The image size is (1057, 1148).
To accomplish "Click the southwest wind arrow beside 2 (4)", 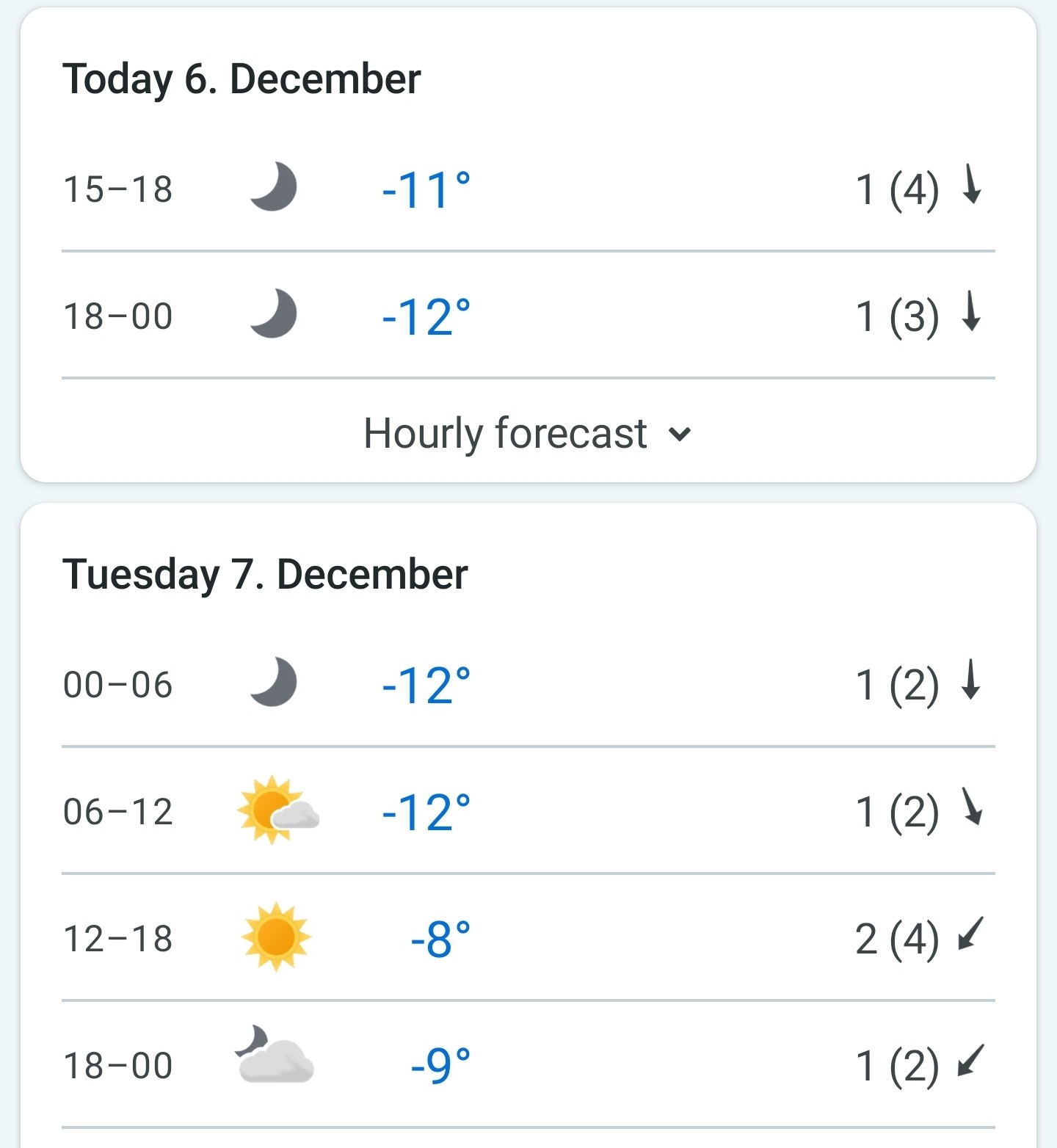I will [970, 934].
